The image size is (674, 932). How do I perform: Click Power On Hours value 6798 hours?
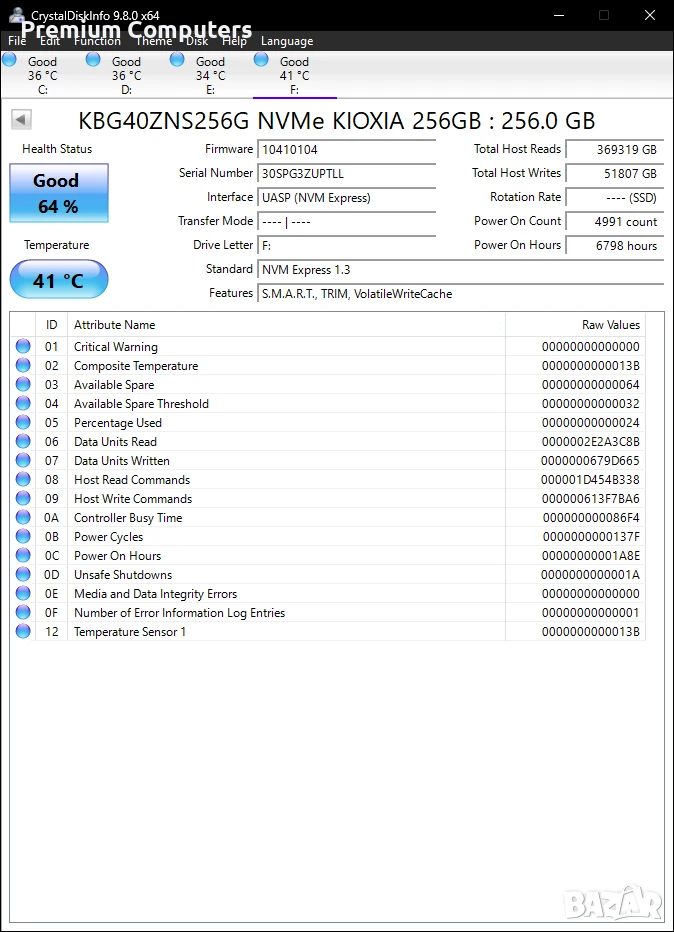click(615, 245)
